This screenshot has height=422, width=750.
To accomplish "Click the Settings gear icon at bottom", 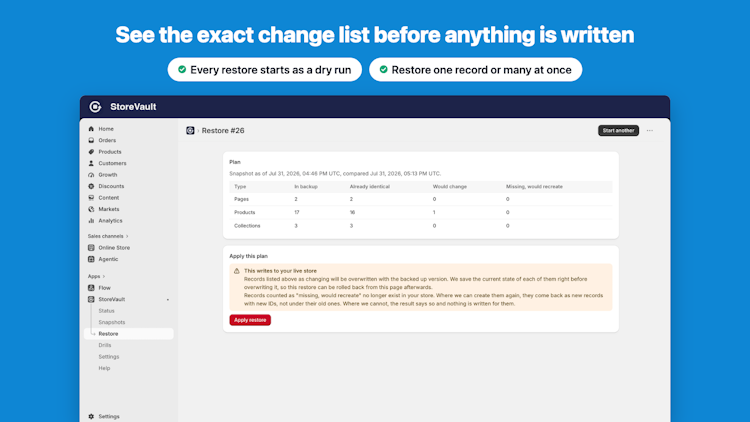I will click(x=91, y=416).
